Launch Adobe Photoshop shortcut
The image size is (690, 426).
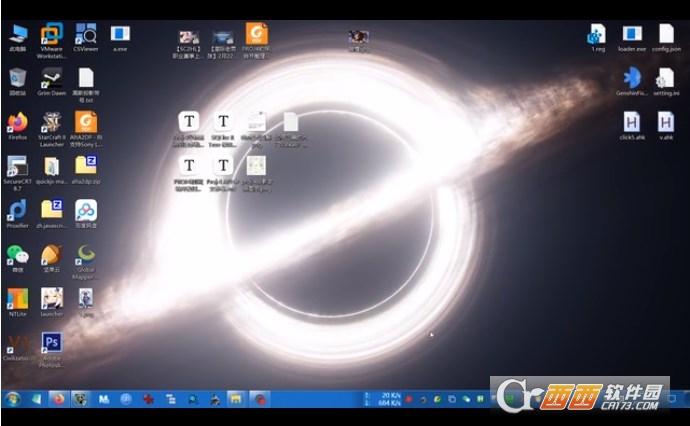point(51,349)
